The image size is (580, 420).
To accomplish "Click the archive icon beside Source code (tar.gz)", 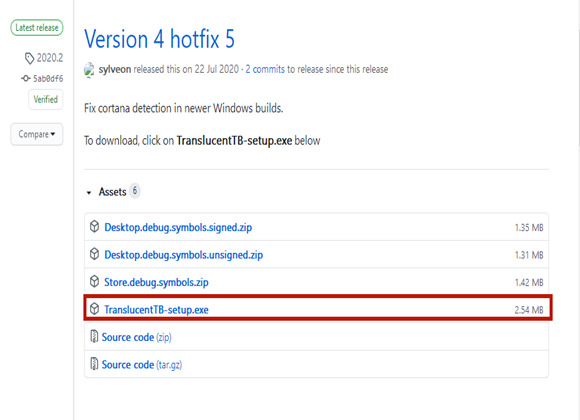I will 94,364.
